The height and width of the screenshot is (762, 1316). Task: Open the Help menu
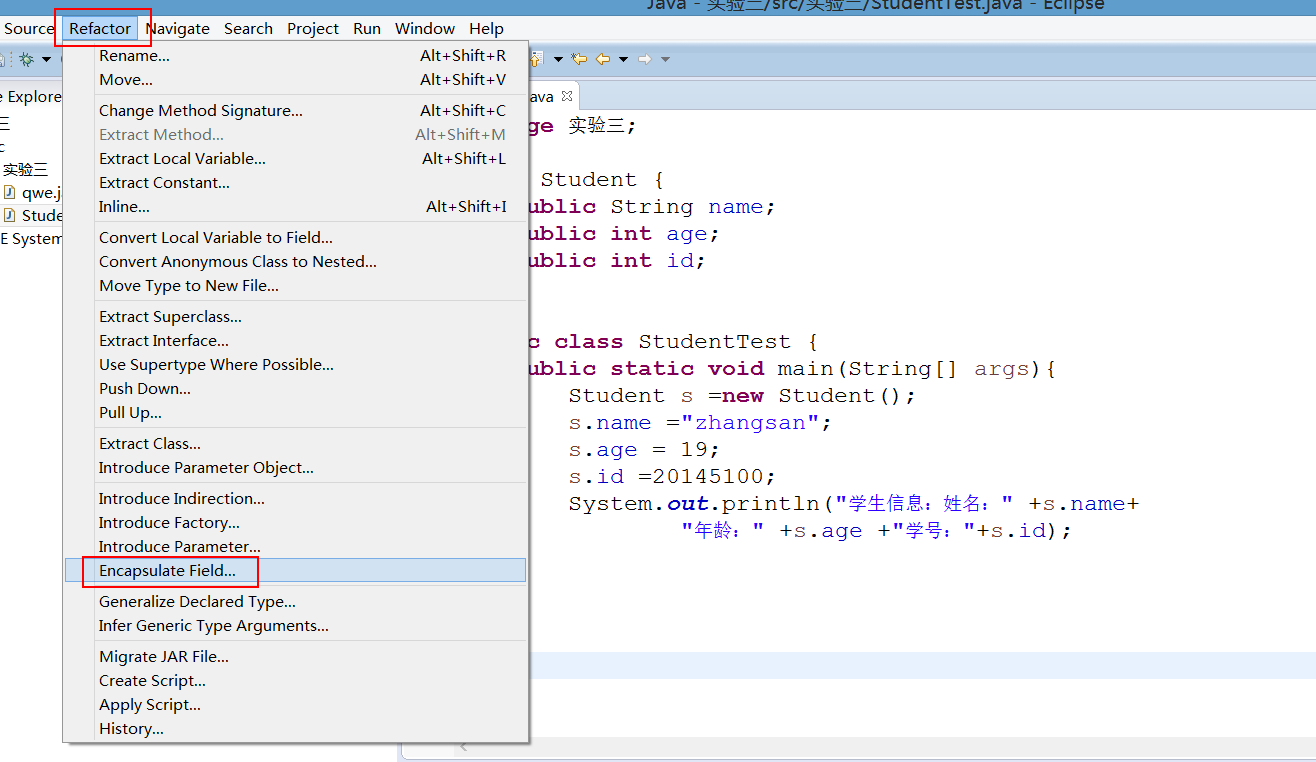click(486, 29)
